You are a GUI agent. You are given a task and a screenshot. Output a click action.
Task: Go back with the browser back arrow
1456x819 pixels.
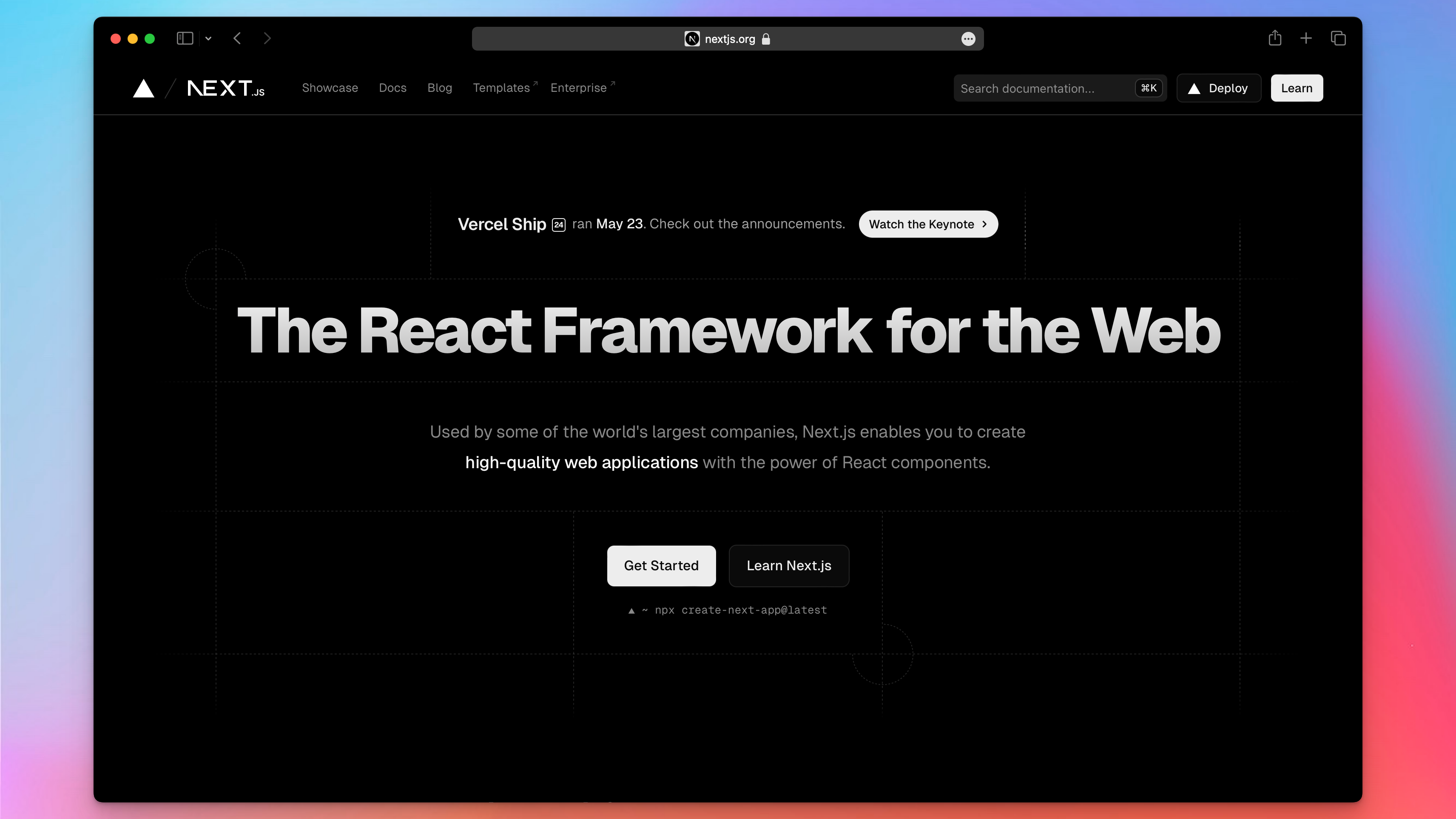pos(237,38)
